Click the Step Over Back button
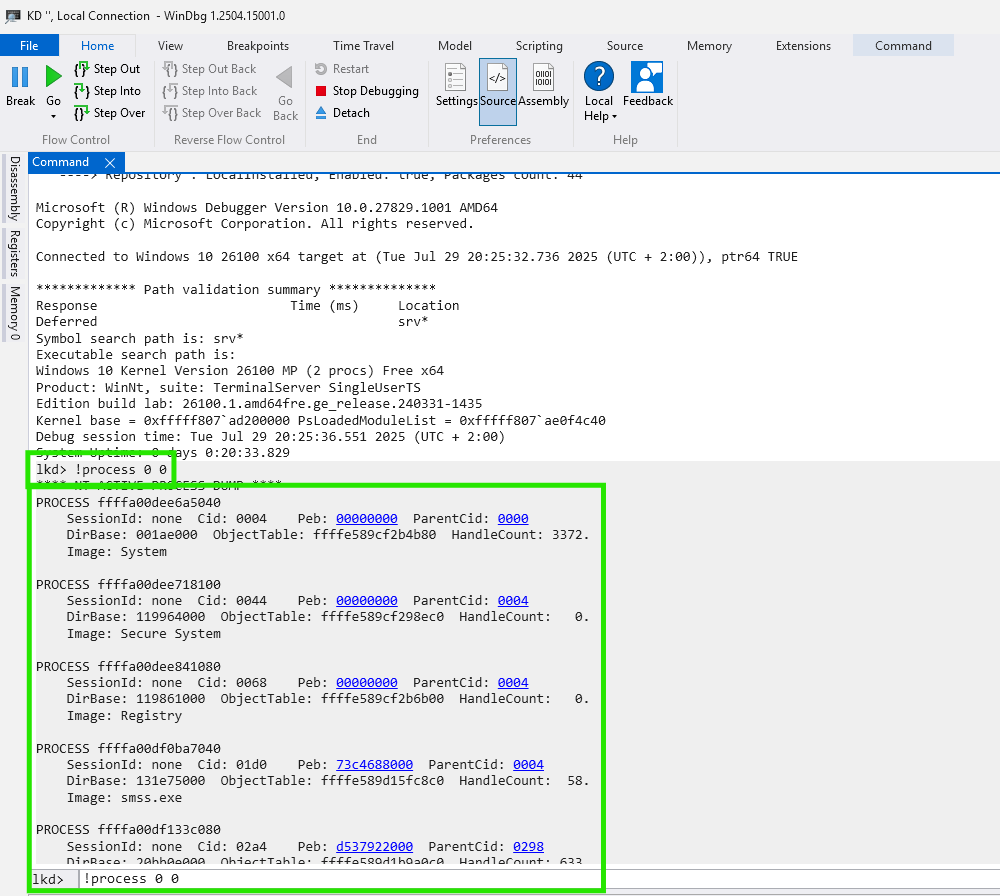 [212, 113]
